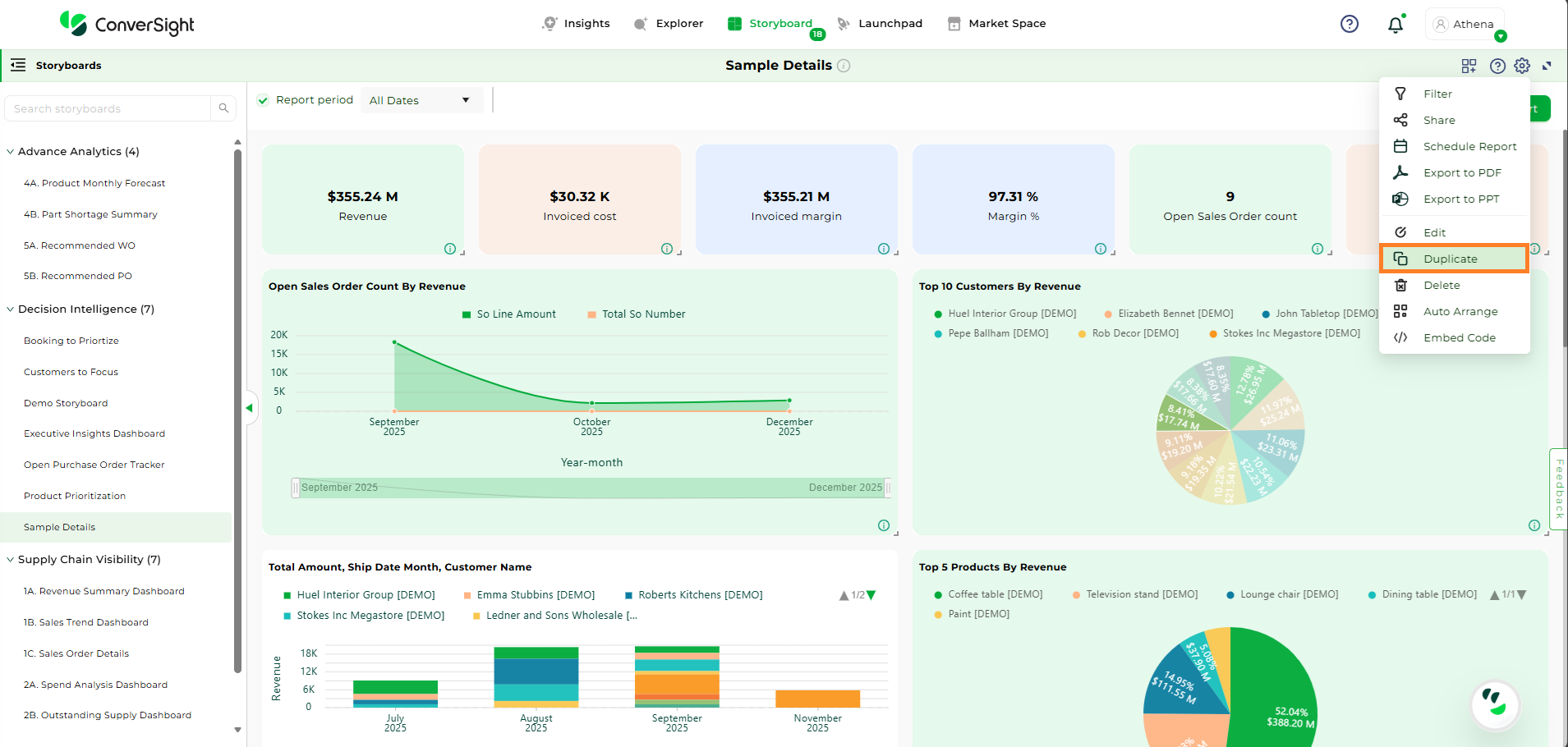This screenshot has height=747, width=1568.
Task: Go to the Explorer section
Action: (x=669, y=24)
